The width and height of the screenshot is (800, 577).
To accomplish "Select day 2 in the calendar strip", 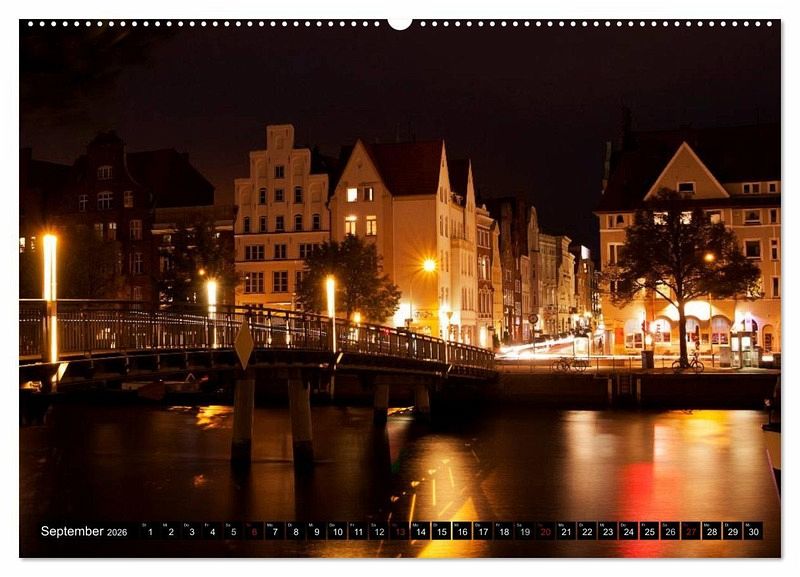I will (x=171, y=531).
